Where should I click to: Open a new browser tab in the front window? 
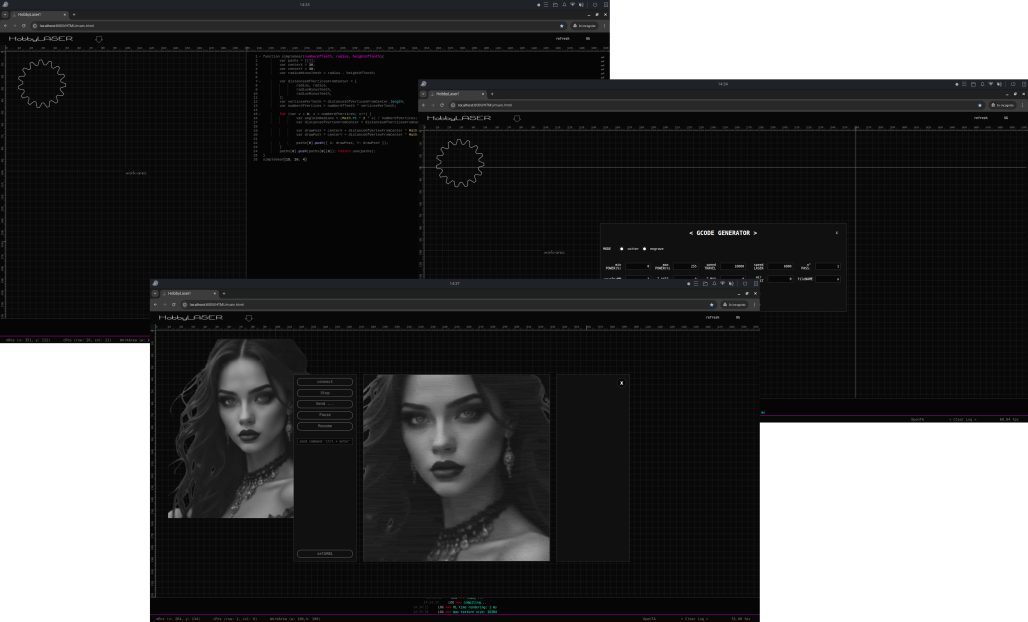tap(224, 293)
